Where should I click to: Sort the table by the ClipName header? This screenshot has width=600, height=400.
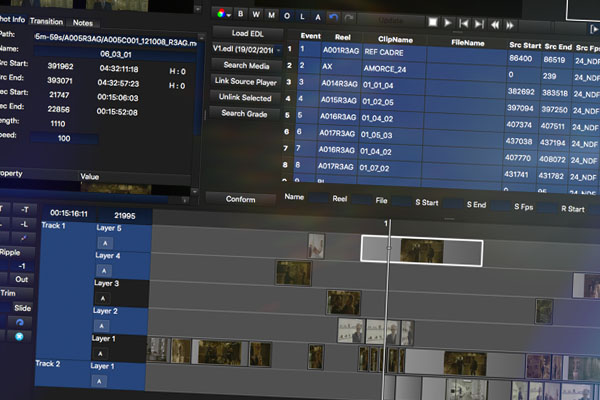click(395, 39)
